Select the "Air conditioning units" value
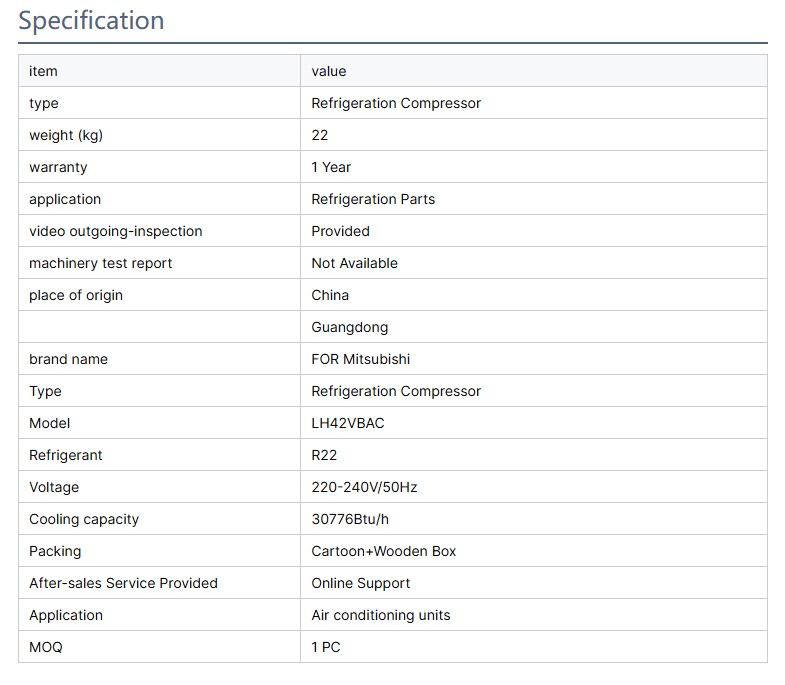This screenshot has width=785, height=685. (x=381, y=615)
